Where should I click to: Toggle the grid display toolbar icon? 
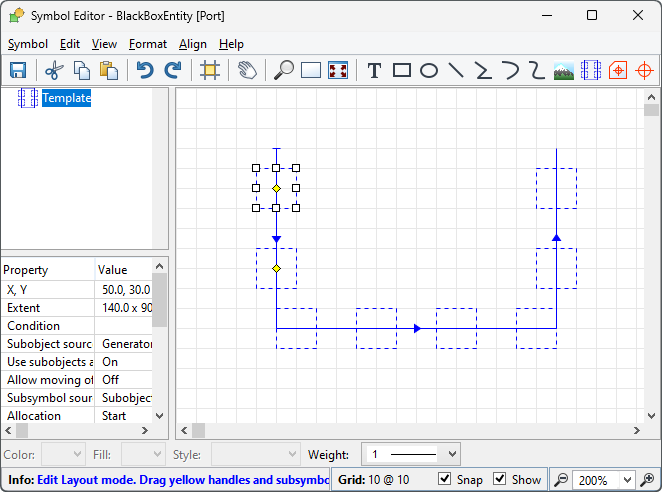(209, 70)
